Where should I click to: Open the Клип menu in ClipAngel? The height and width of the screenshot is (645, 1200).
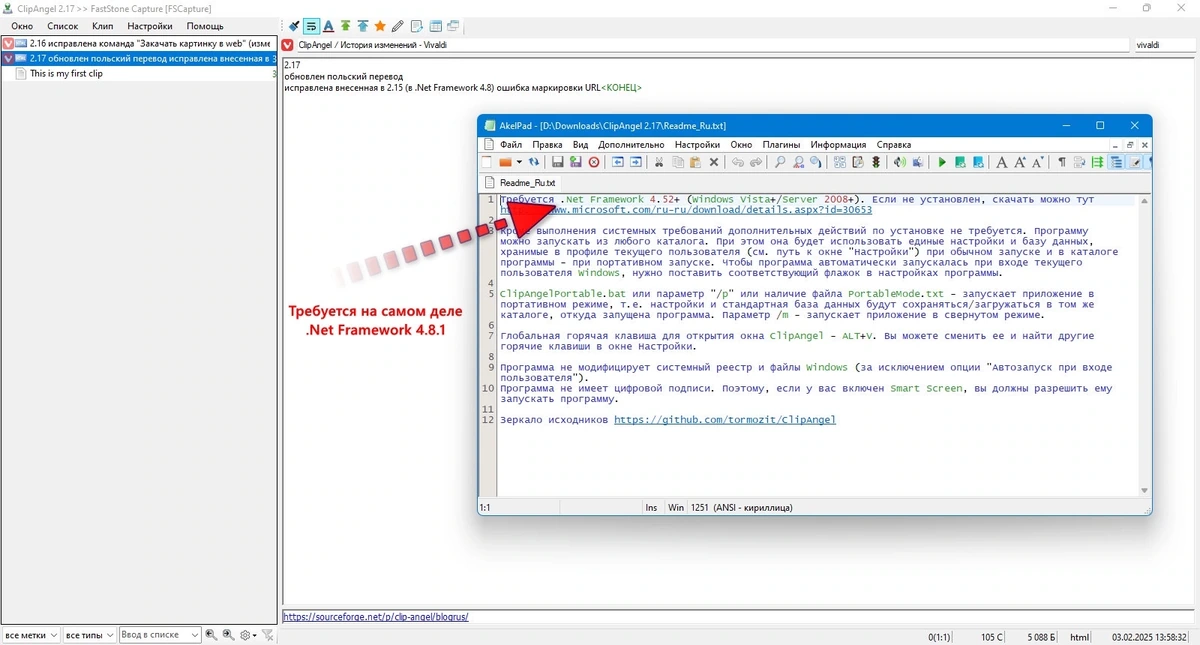[102, 26]
